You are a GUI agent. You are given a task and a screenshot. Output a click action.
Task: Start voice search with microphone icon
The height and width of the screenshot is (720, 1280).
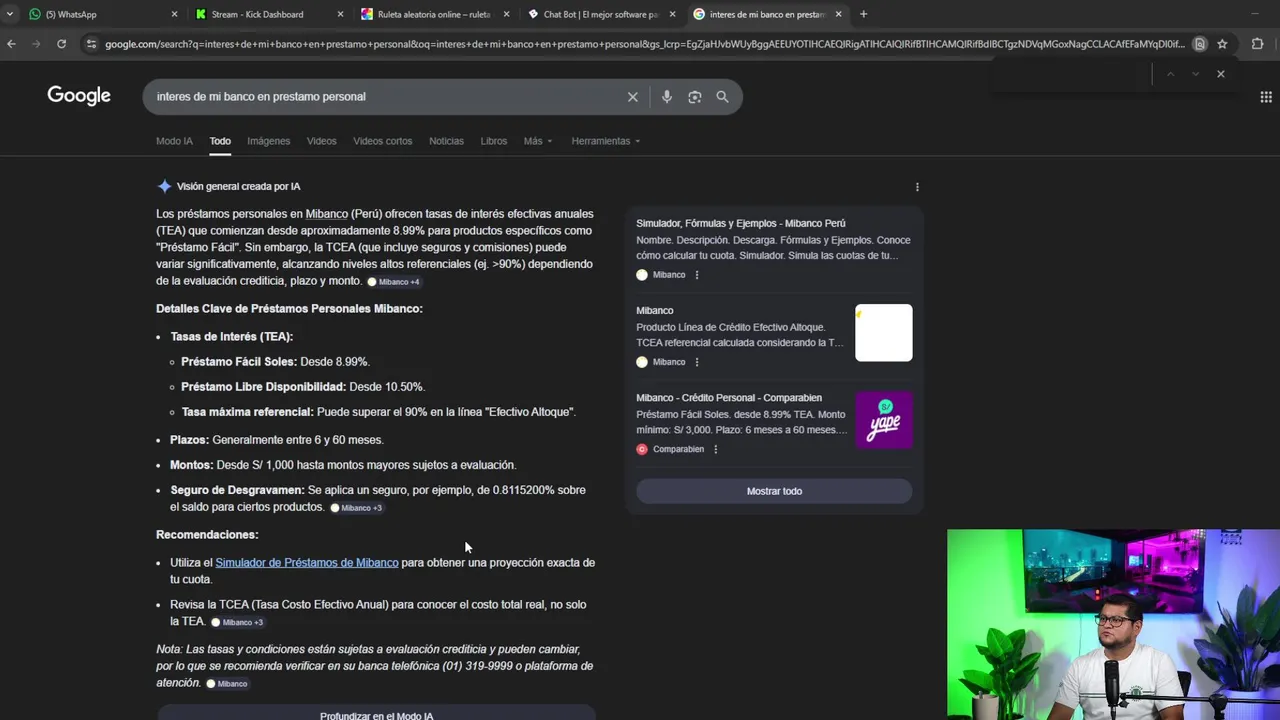pos(666,97)
